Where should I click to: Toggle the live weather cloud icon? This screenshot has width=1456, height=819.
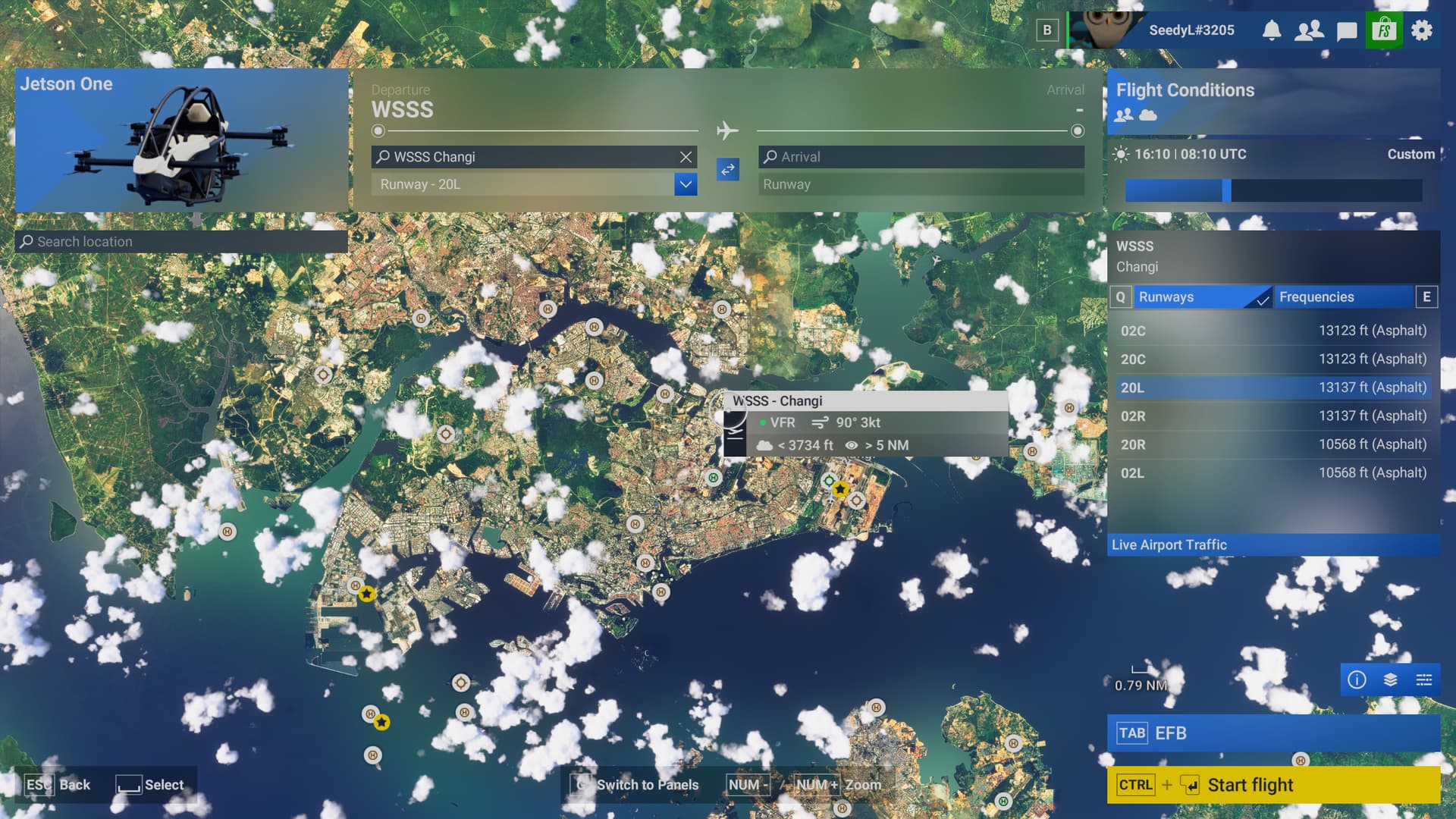pos(1148,115)
